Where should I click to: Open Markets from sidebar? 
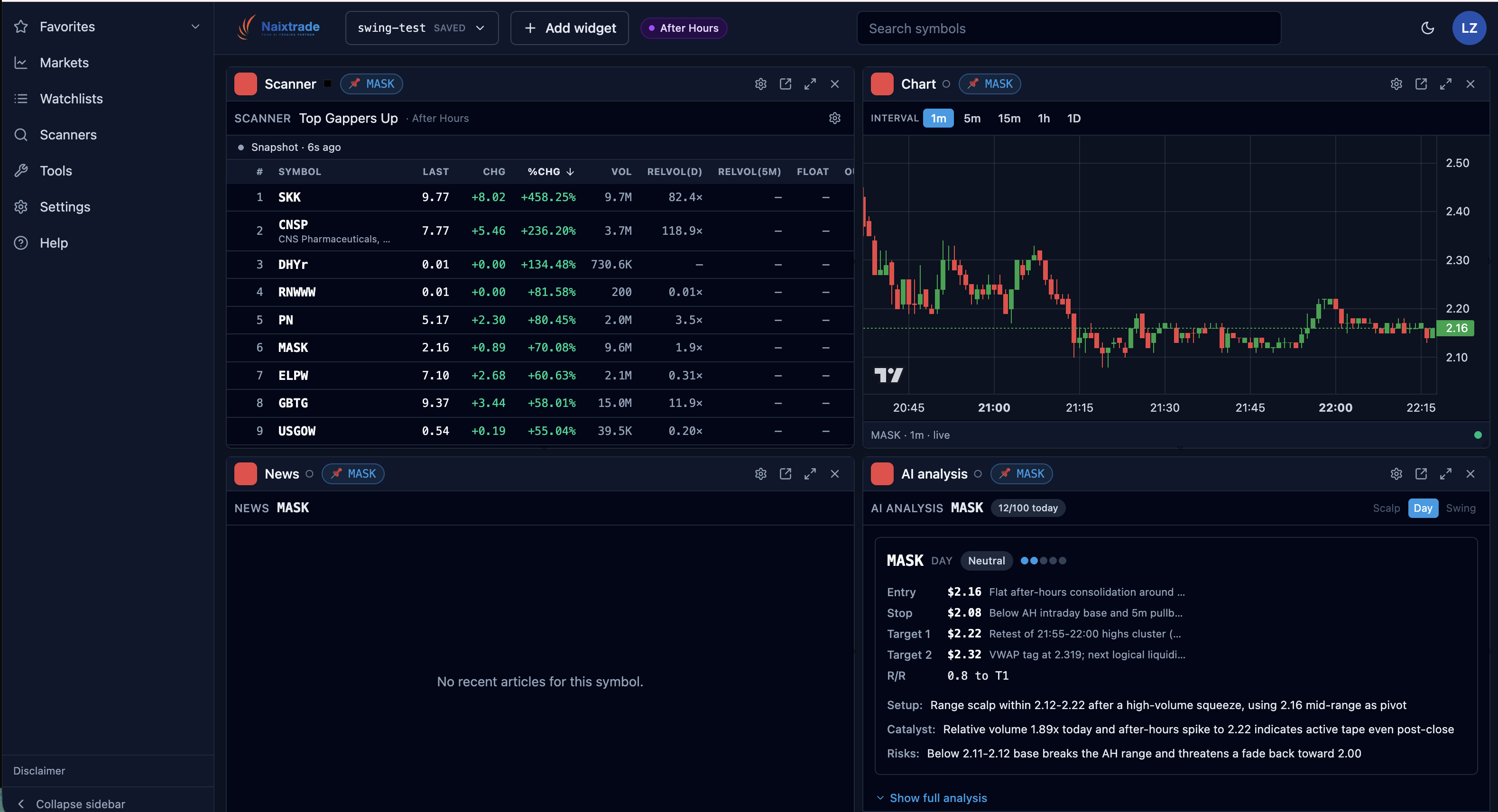pos(64,63)
